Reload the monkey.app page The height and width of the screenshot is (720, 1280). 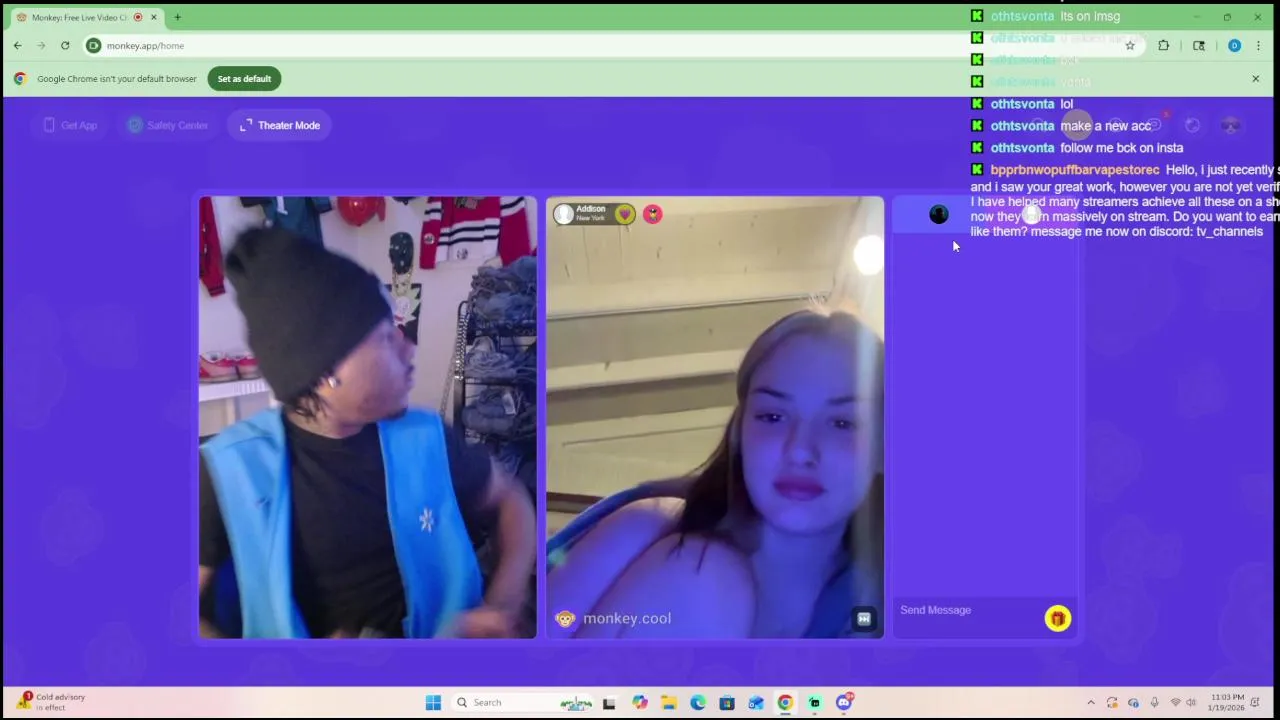click(65, 45)
